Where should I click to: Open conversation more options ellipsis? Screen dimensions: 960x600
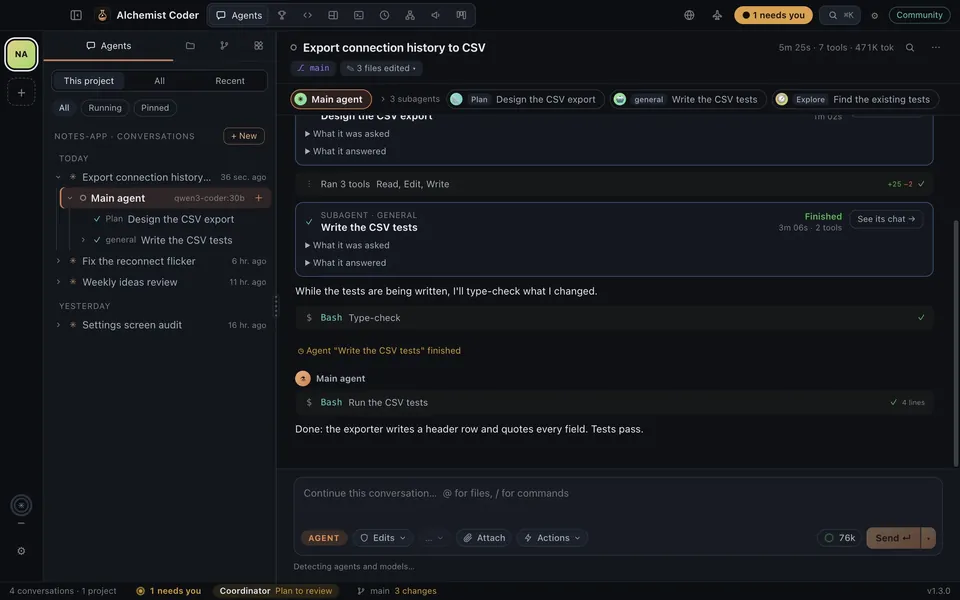936,48
